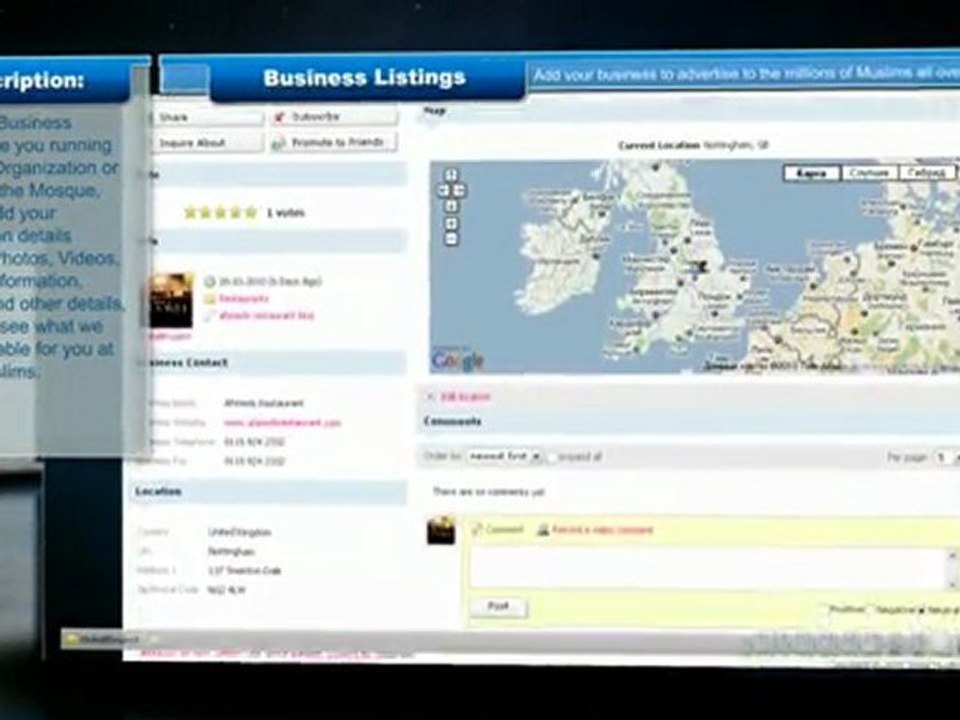Click the pencil icon beside Comment
The width and height of the screenshot is (960, 720).
(477, 530)
